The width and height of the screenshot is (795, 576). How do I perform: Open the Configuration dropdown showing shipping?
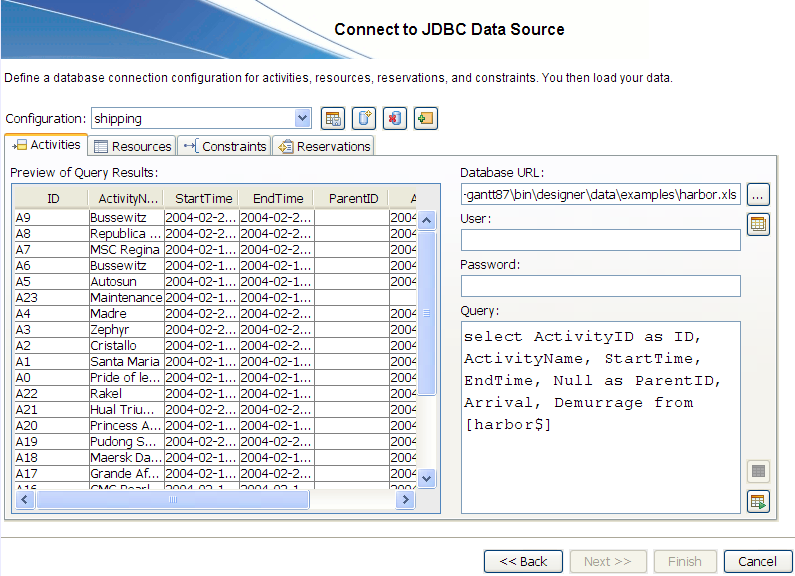[x=303, y=119]
